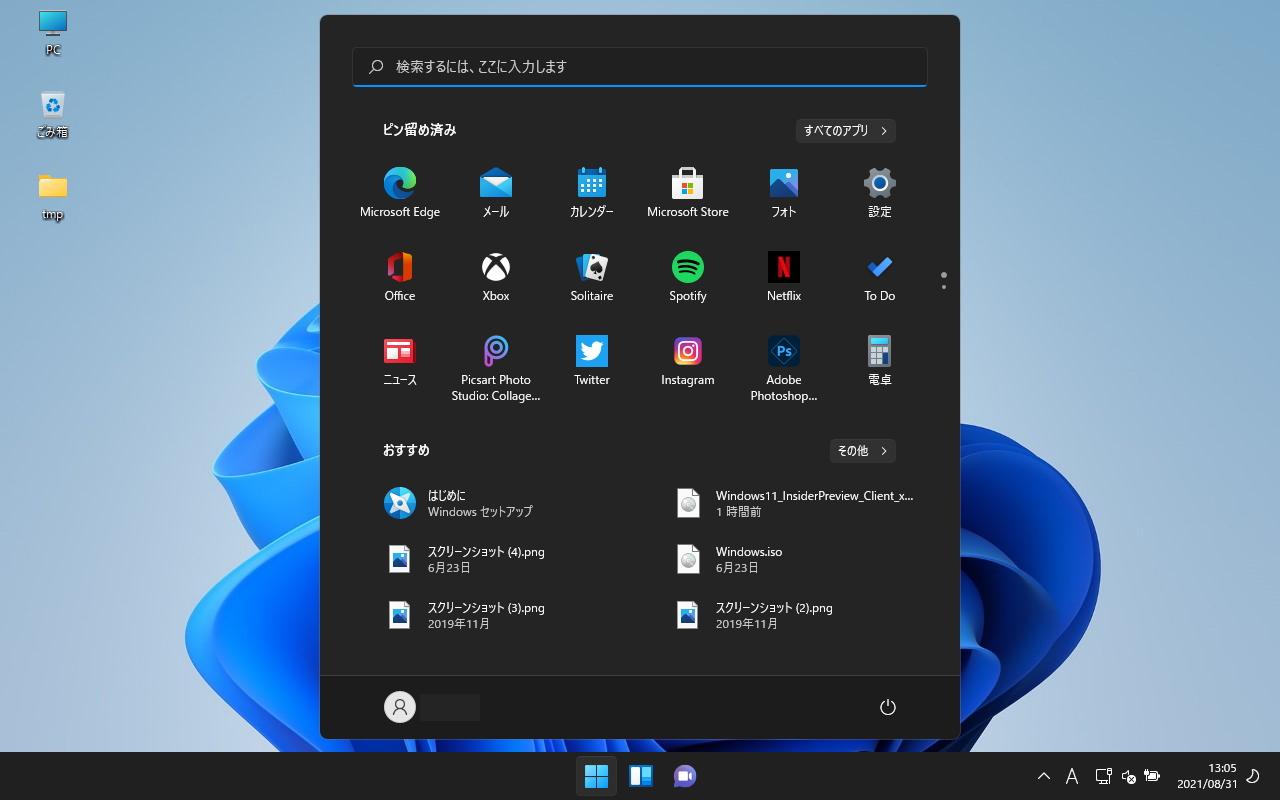Click すべてのアプリ button
Viewport: 1280px width, 800px height.
pyautogui.click(x=846, y=131)
